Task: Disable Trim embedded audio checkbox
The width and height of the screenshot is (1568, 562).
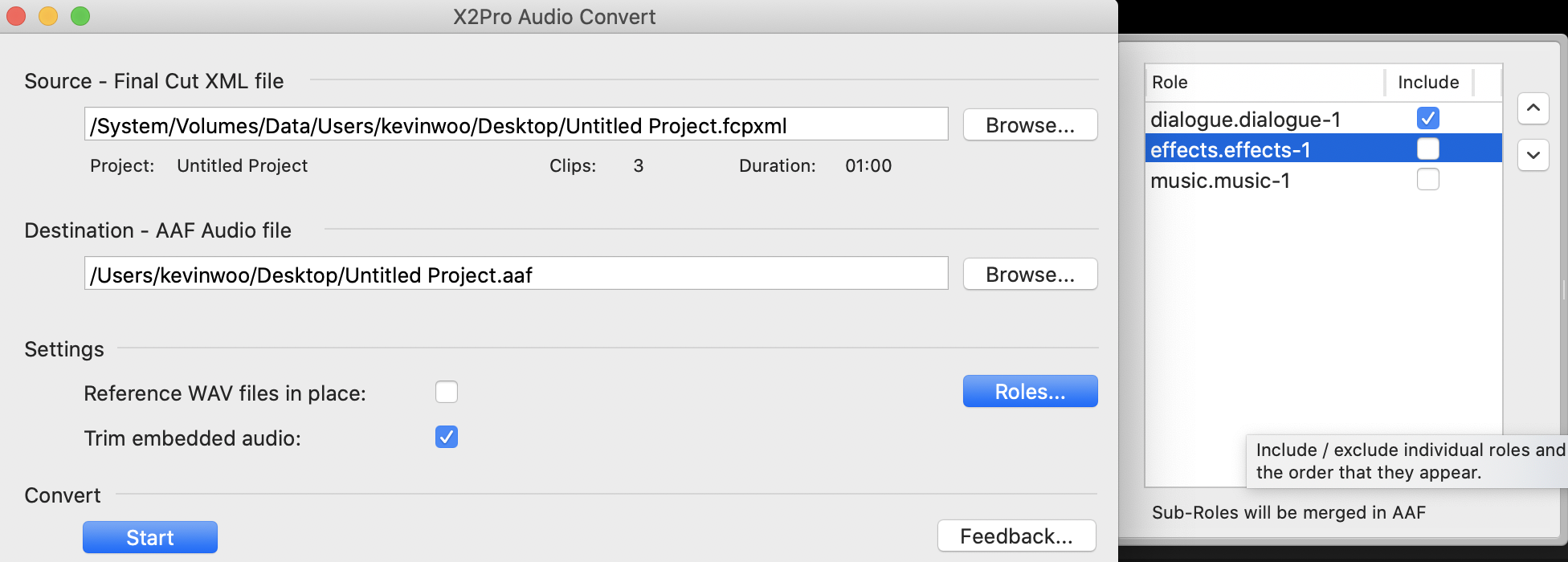Action: pos(446,438)
